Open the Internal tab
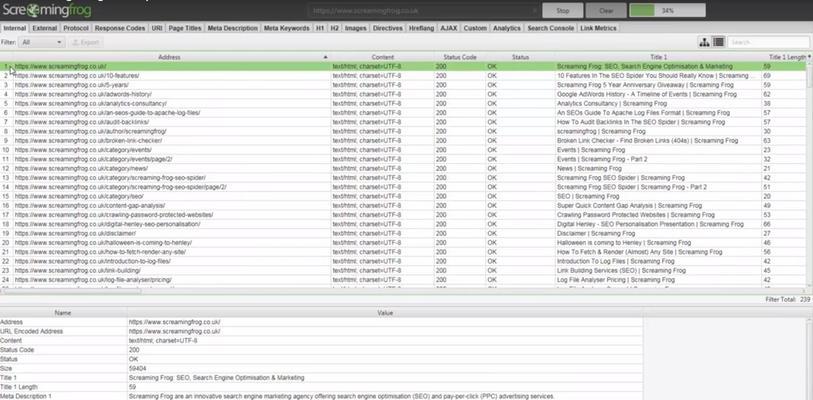The image size is (813, 400). [x=15, y=29]
